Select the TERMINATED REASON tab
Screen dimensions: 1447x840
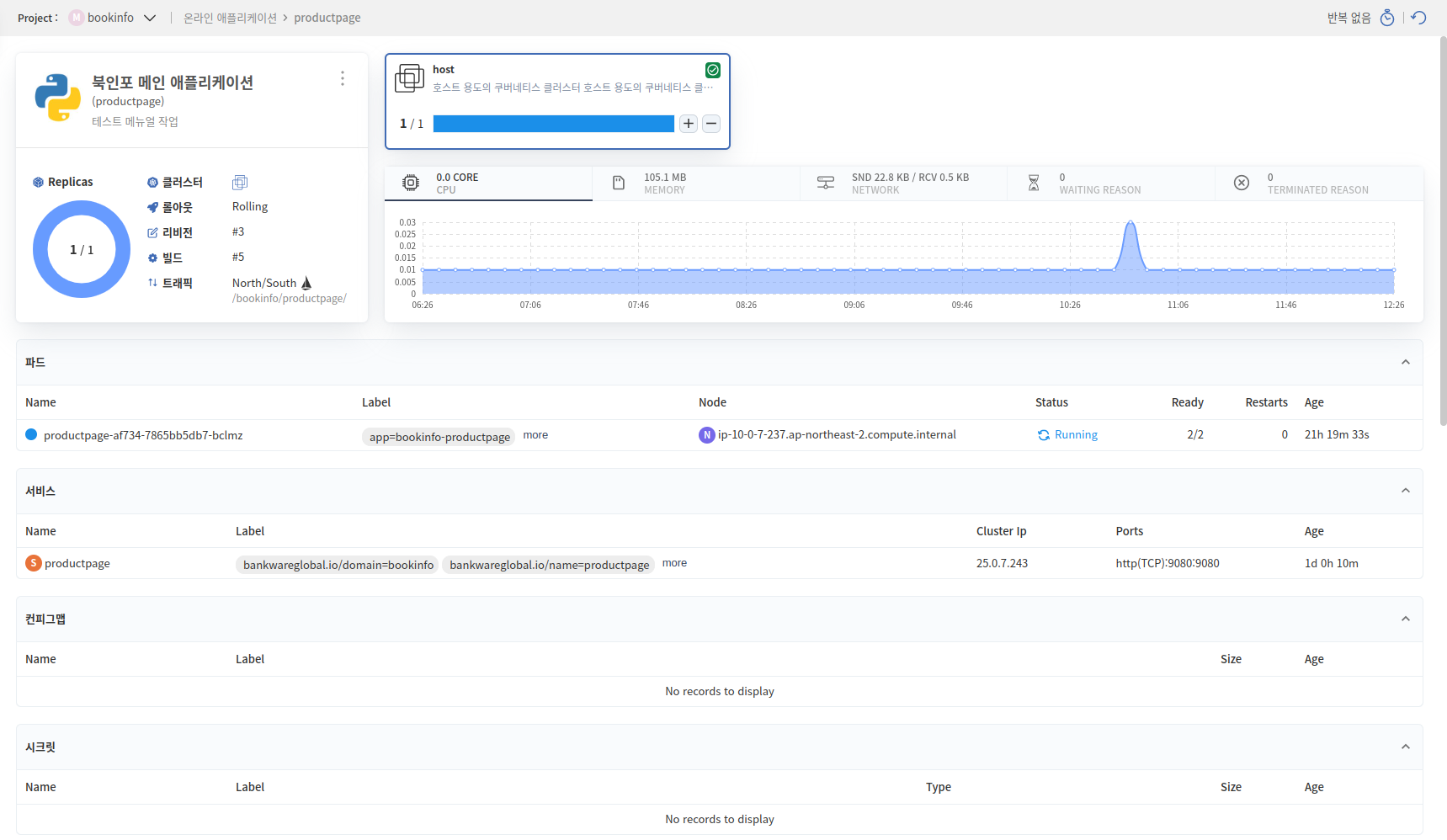pos(1319,183)
